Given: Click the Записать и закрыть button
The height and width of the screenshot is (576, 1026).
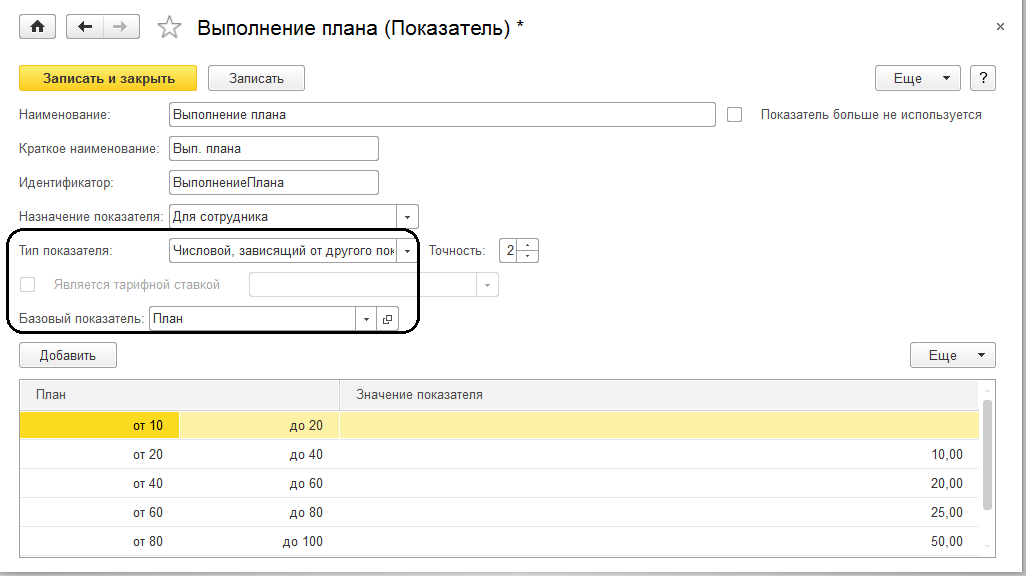Looking at the screenshot, I should coord(108,78).
